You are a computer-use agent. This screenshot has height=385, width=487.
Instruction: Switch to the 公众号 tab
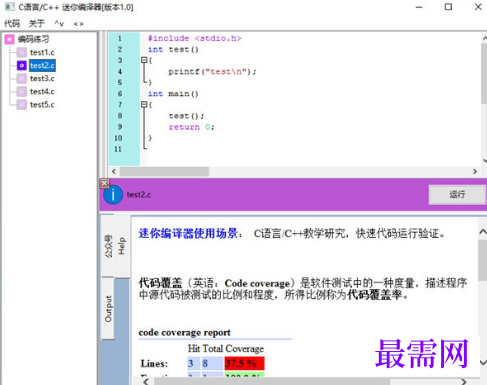point(108,246)
